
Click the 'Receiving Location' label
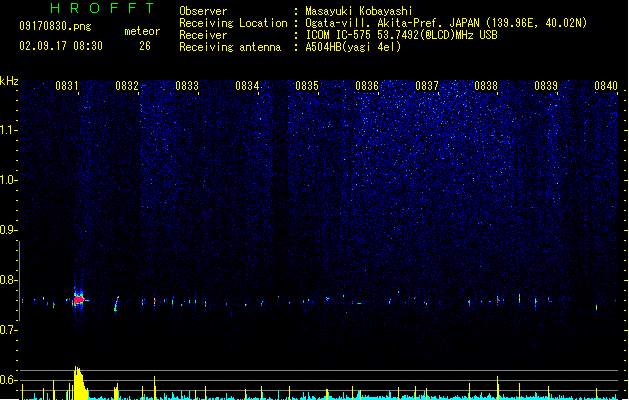pos(233,23)
